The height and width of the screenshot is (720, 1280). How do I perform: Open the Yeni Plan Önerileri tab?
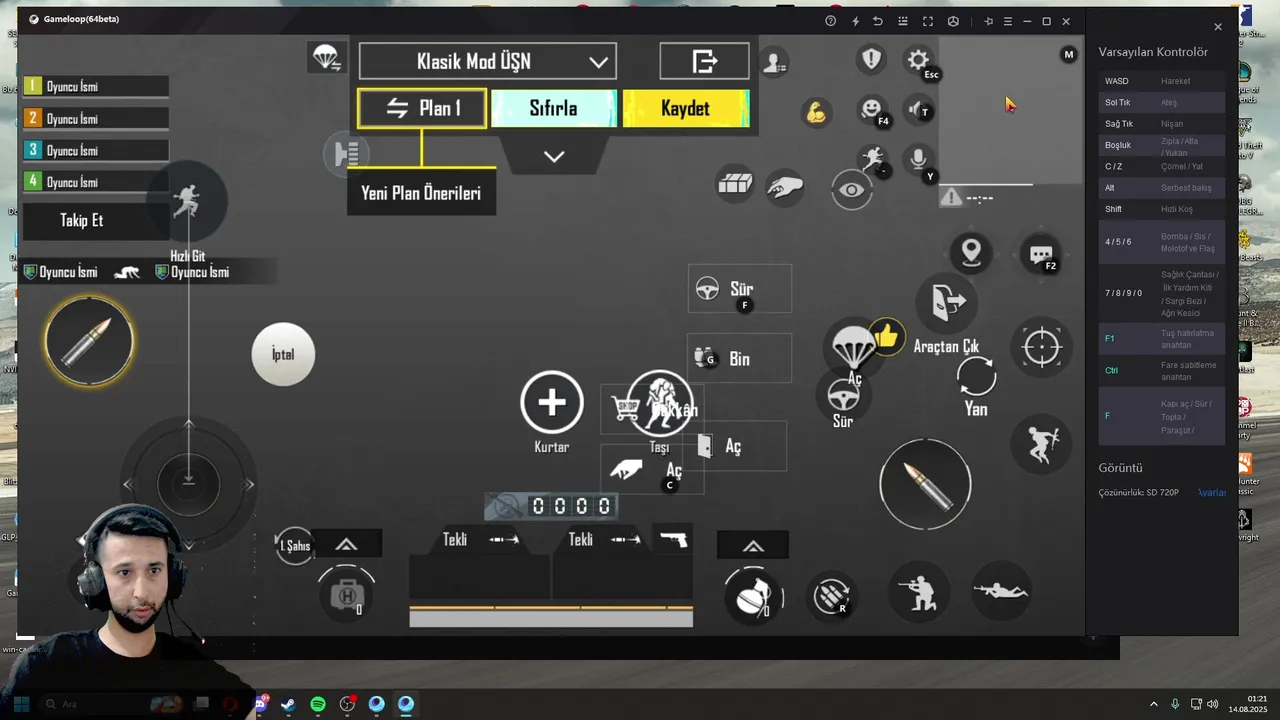point(421,193)
